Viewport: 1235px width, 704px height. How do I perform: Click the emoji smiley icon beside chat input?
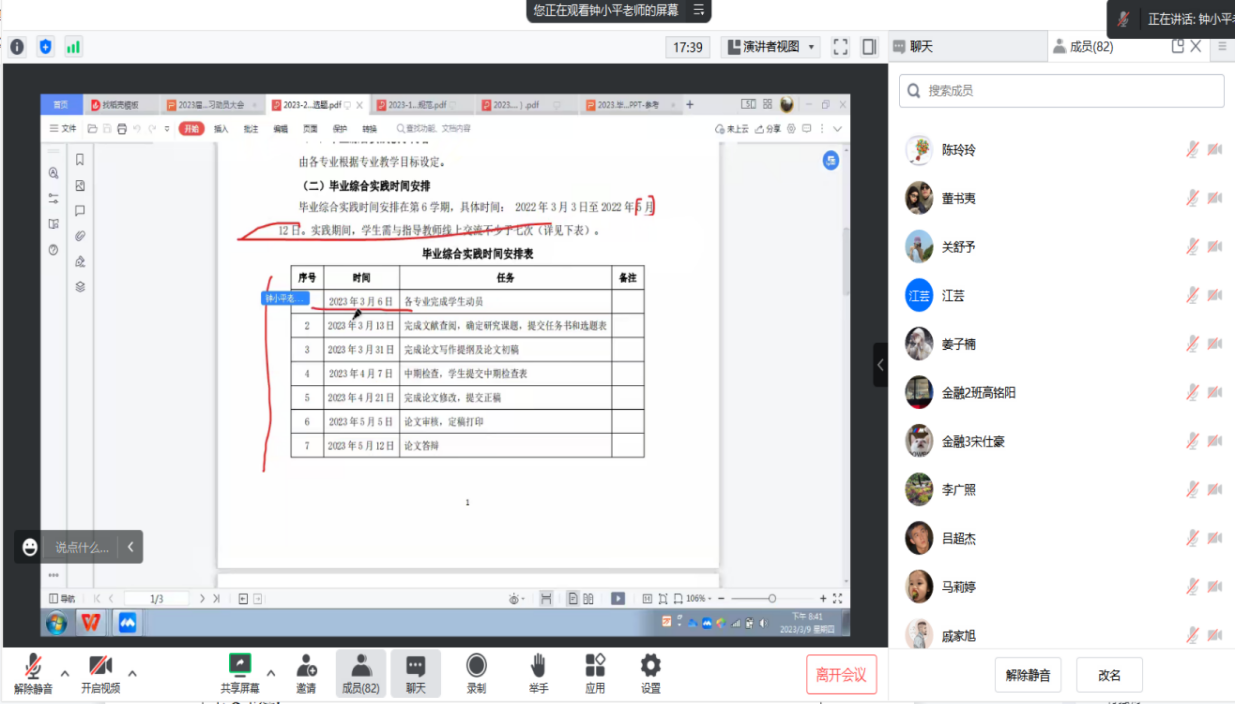point(30,547)
